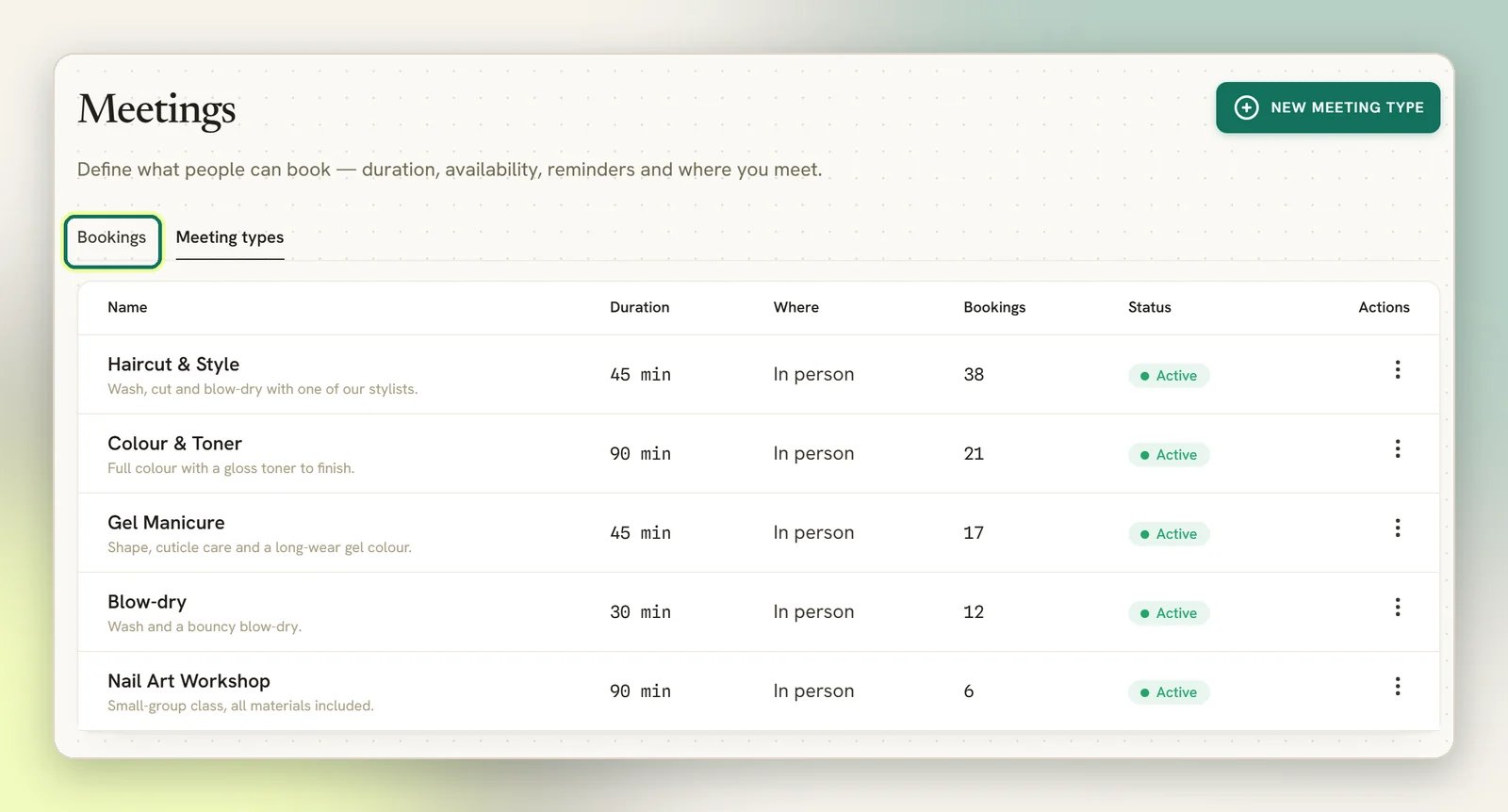Click the New Meeting Type button
Viewport: 1508px width, 812px height.
(x=1328, y=107)
